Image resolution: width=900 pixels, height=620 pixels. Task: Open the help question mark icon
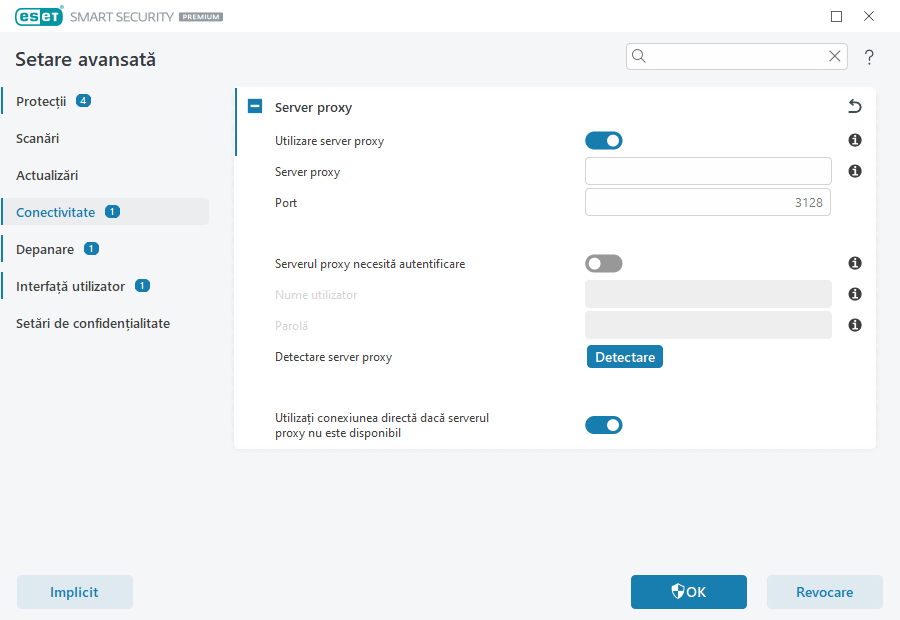tap(869, 57)
